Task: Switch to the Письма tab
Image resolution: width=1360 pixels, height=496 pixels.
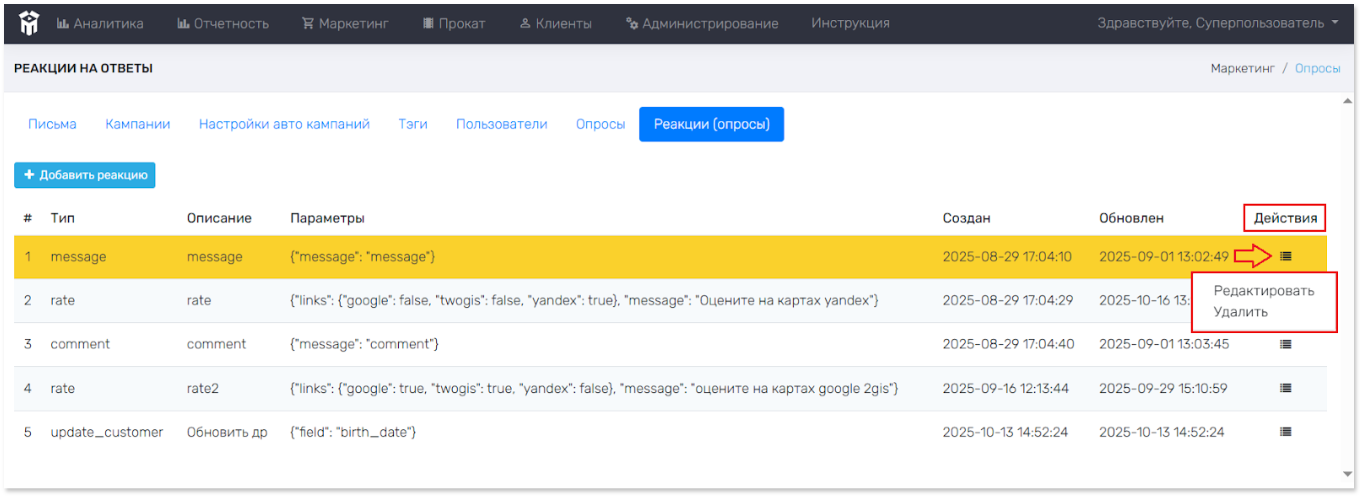Action: pos(52,124)
